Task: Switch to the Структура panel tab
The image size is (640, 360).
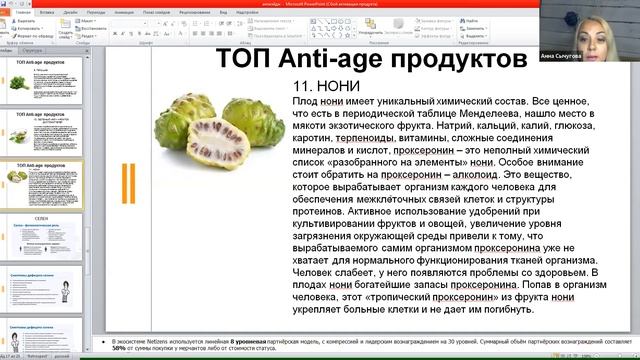Action: pyautogui.click(x=32, y=51)
